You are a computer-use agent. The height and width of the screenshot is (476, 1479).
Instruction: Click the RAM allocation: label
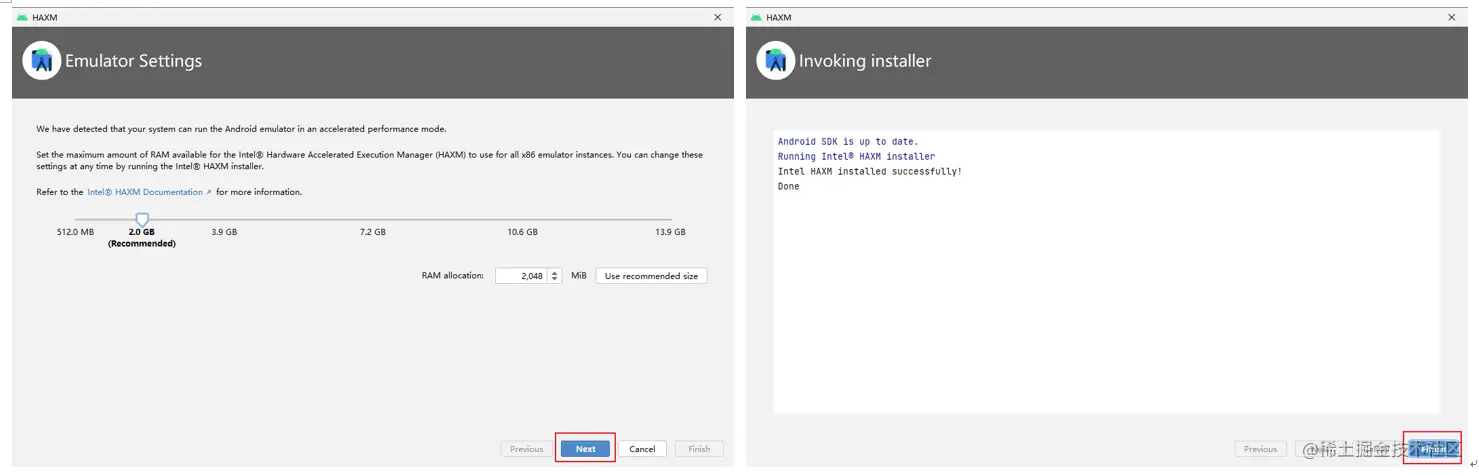pyautogui.click(x=453, y=276)
